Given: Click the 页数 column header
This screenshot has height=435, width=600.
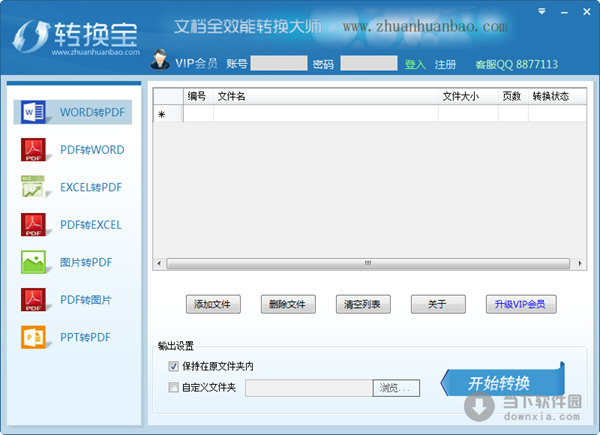Looking at the screenshot, I should (513, 96).
